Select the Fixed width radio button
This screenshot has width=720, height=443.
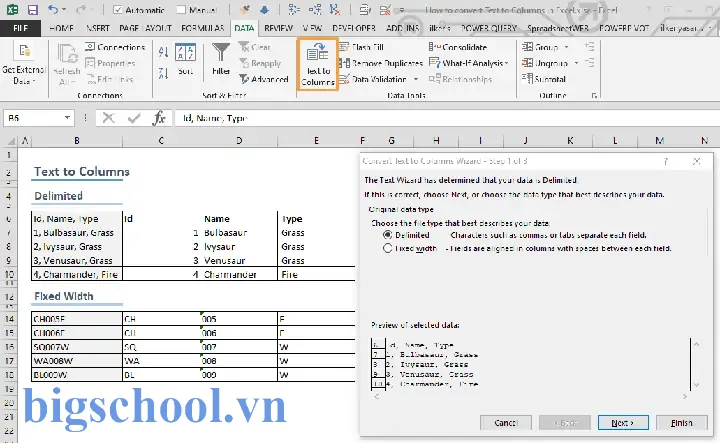click(388, 248)
